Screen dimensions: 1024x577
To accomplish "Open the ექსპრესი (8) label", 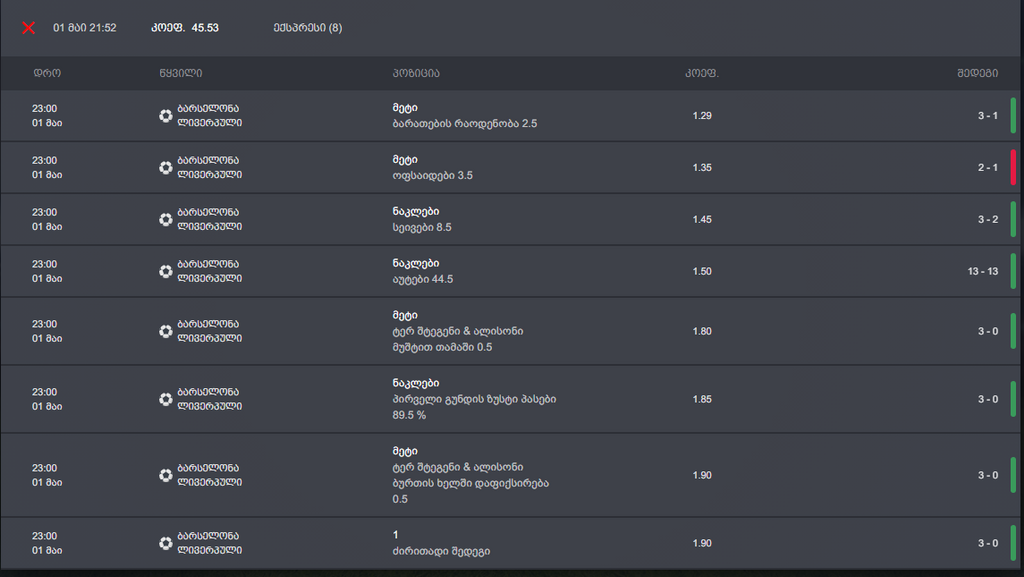I will [x=307, y=28].
